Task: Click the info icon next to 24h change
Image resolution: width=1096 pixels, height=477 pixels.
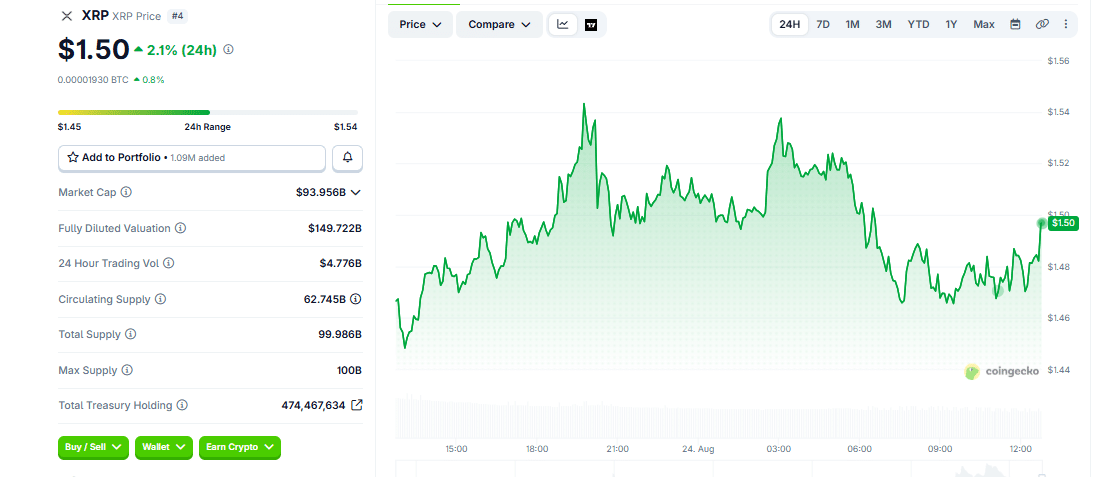Action: (x=229, y=50)
